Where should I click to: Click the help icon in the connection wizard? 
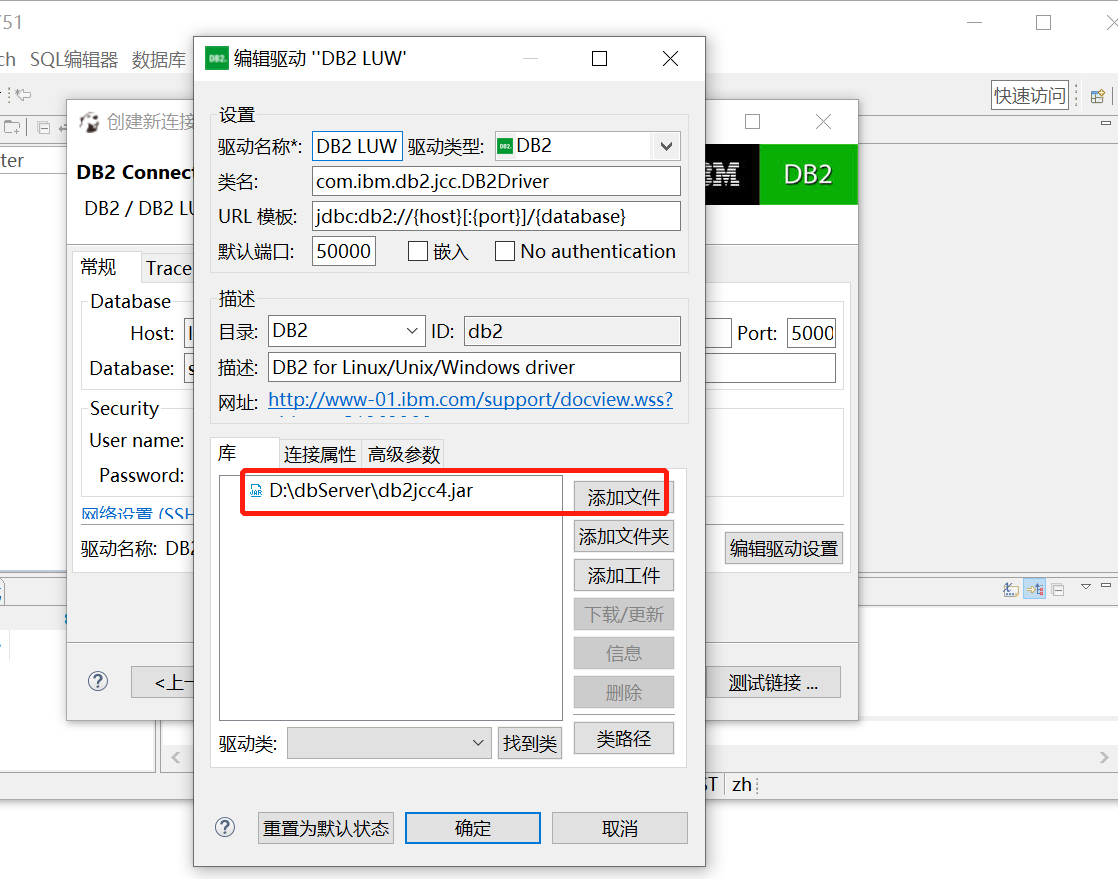coord(97,681)
